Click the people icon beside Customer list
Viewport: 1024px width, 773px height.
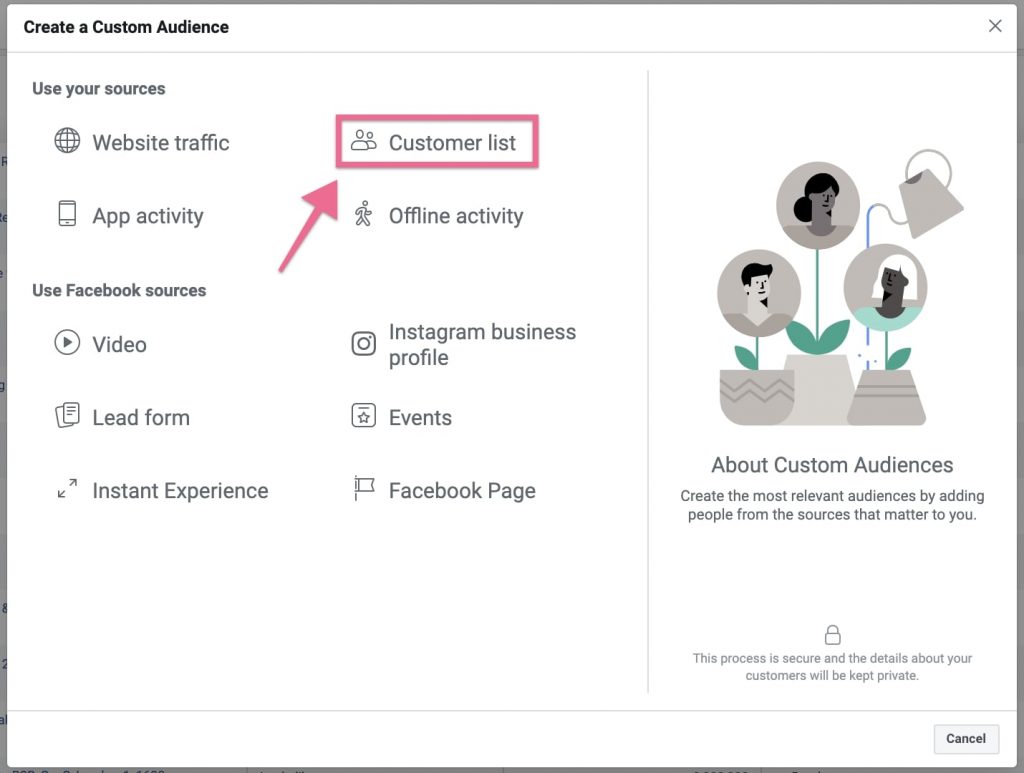(364, 141)
